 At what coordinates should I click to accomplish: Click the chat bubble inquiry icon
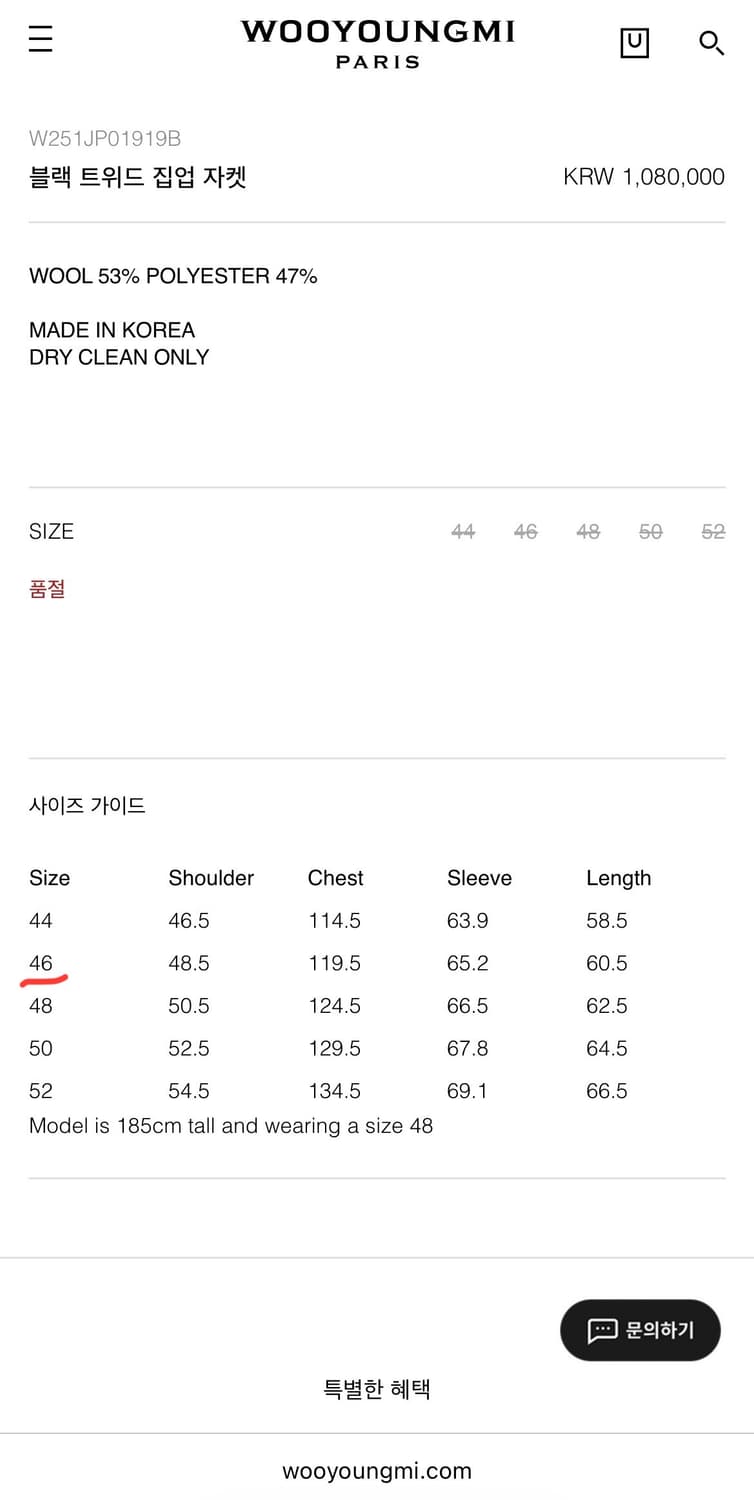pos(602,1330)
